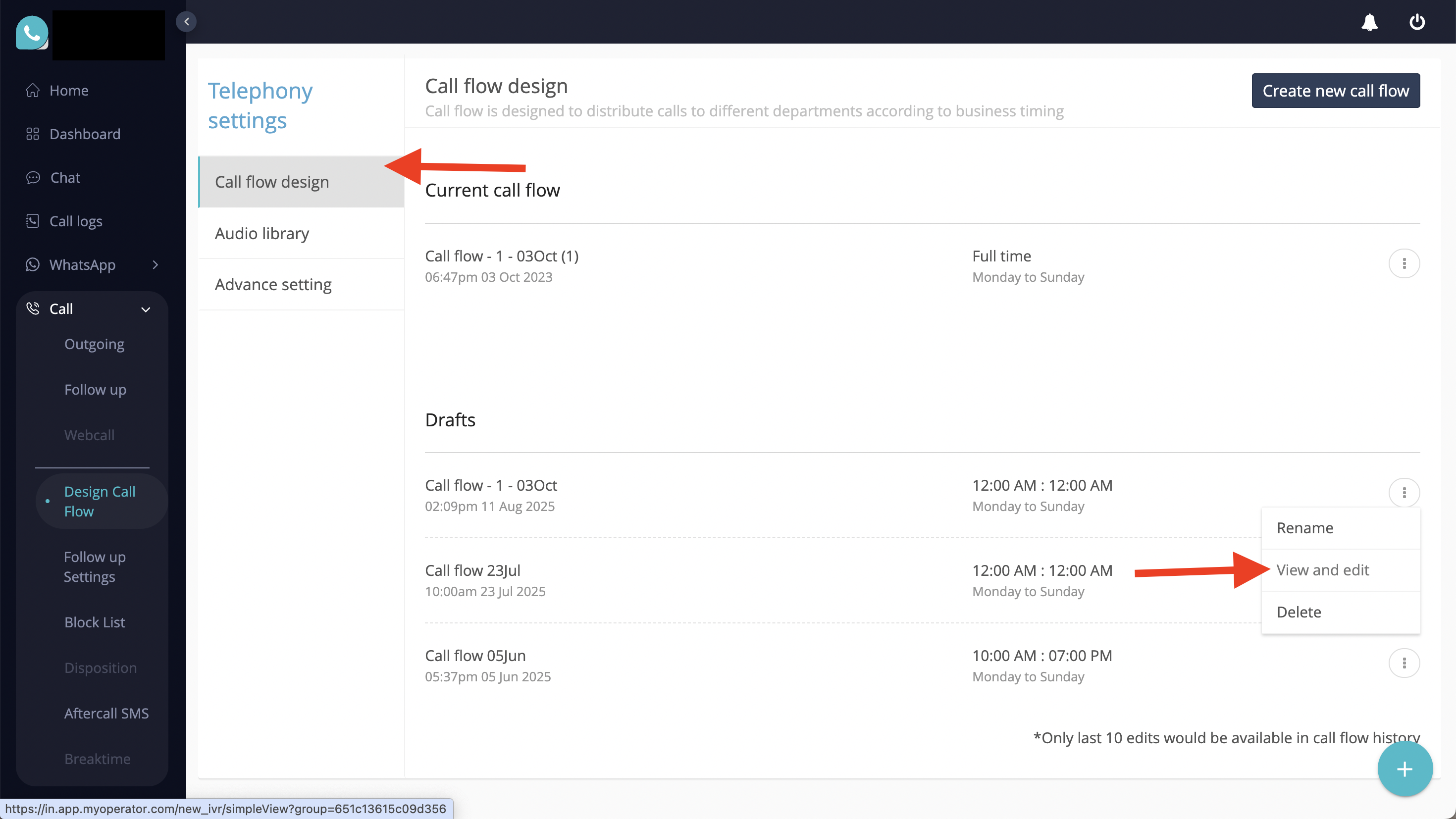Open three-dot menu for current call flow
The image size is (1456, 819).
[1404, 263]
